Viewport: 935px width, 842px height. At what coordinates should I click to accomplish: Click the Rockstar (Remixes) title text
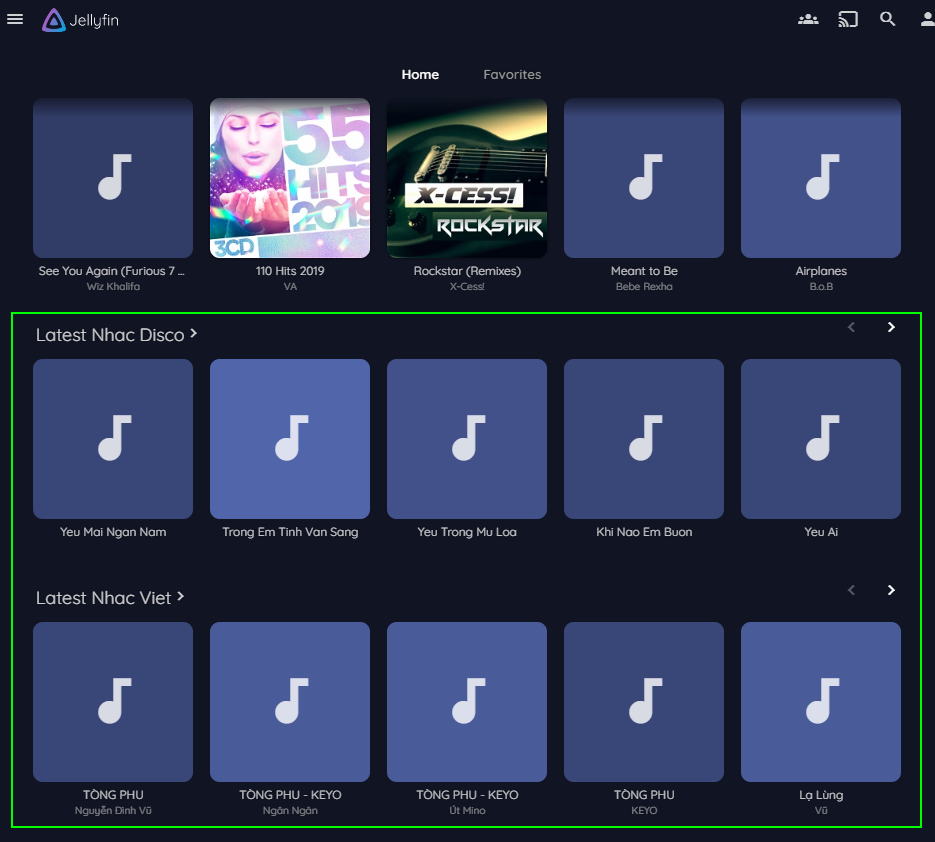[x=467, y=271]
